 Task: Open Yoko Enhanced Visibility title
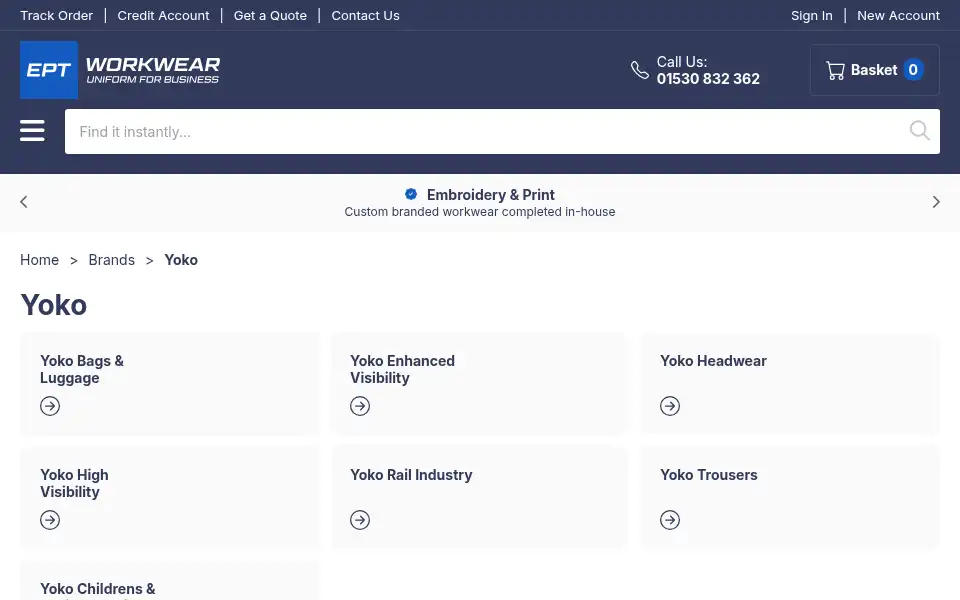(x=402, y=369)
